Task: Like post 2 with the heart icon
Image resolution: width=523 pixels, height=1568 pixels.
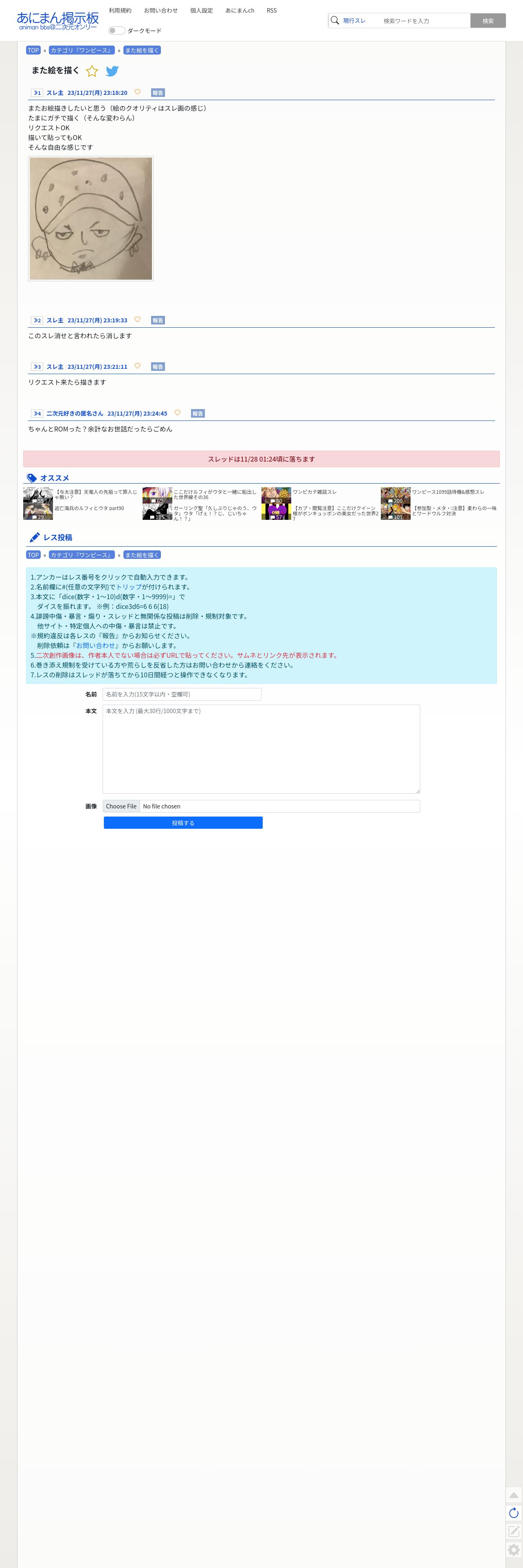Action: tap(138, 320)
